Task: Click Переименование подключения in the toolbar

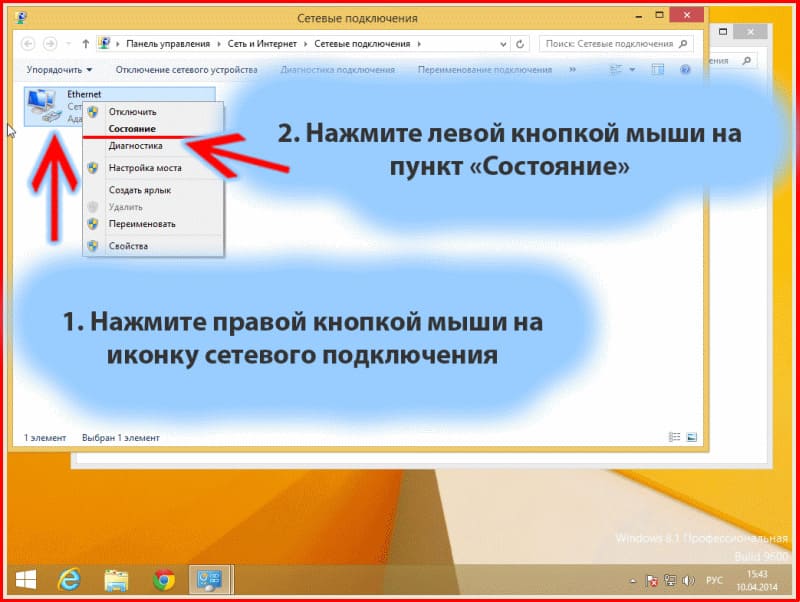Action: [x=485, y=69]
